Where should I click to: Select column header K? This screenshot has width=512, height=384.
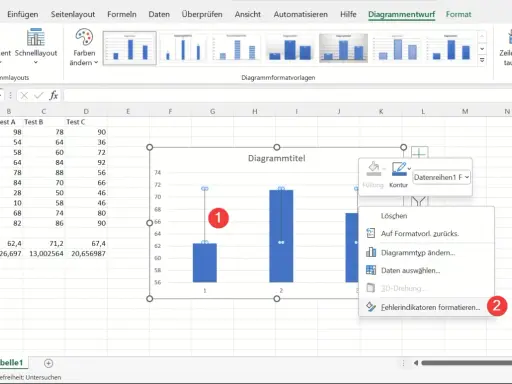click(x=381, y=111)
